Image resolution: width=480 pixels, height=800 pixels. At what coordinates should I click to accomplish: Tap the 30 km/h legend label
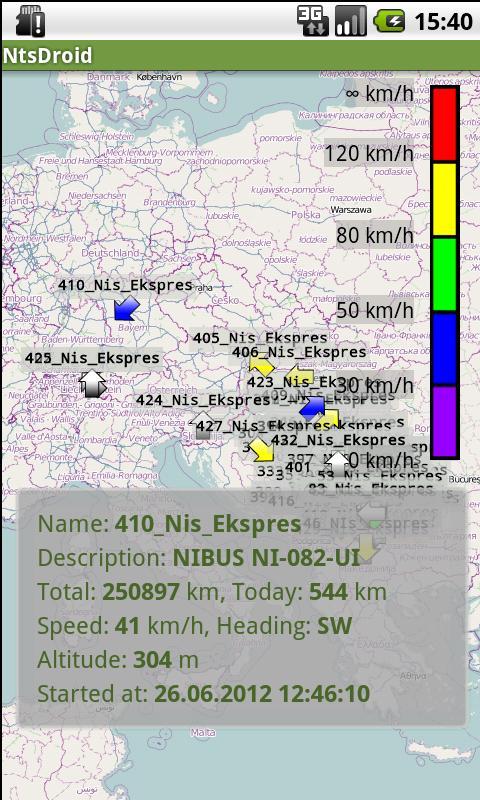click(374, 386)
